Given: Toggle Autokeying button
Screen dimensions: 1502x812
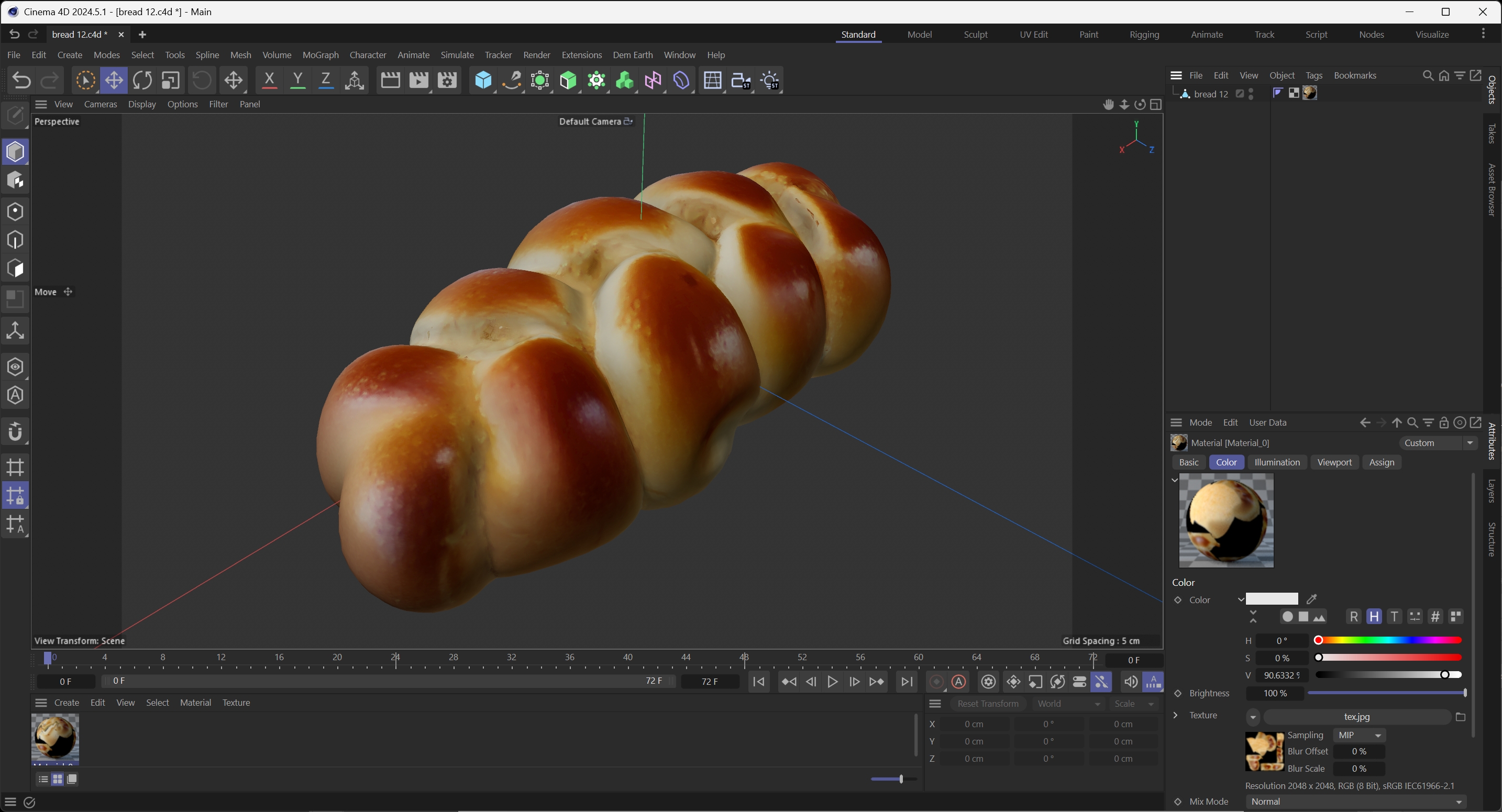Looking at the screenshot, I should click(959, 682).
